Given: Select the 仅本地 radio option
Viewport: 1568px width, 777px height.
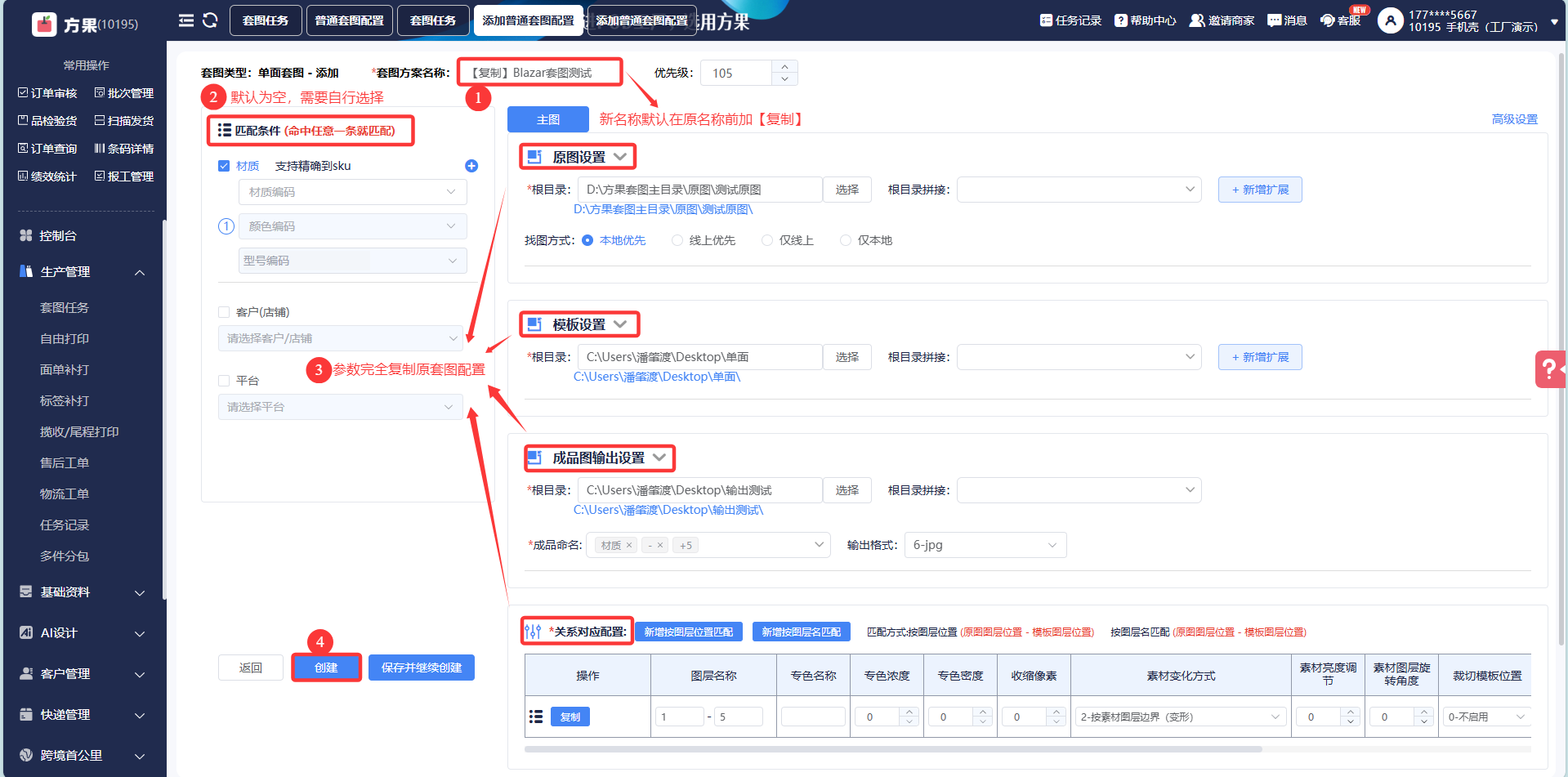Looking at the screenshot, I should (846, 240).
